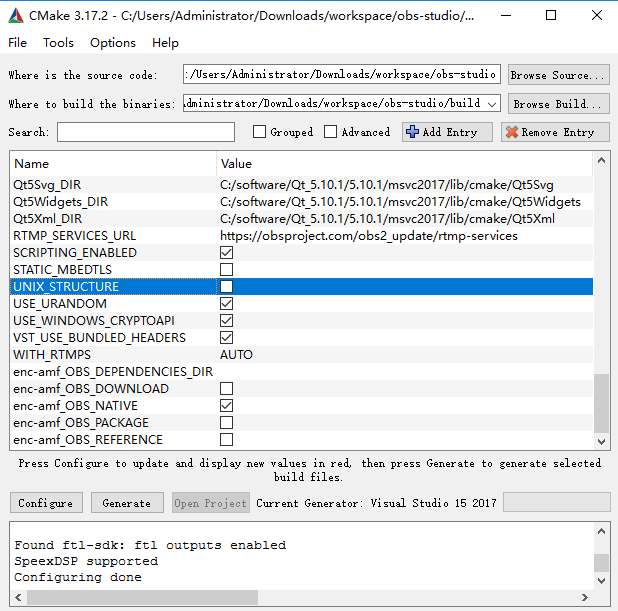Click the WITH_RTMPS value AUTO
This screenshot has width=618, height=611.
[236, 355]
